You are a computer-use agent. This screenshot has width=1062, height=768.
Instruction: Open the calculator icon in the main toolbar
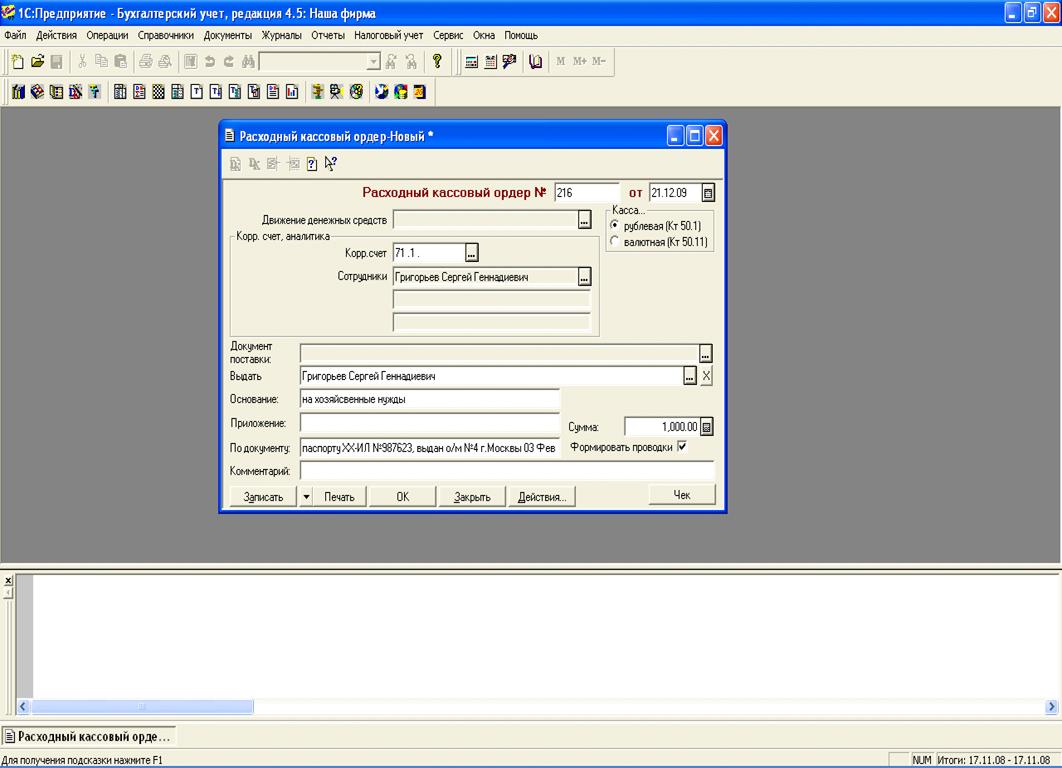[x=472, y=62]
